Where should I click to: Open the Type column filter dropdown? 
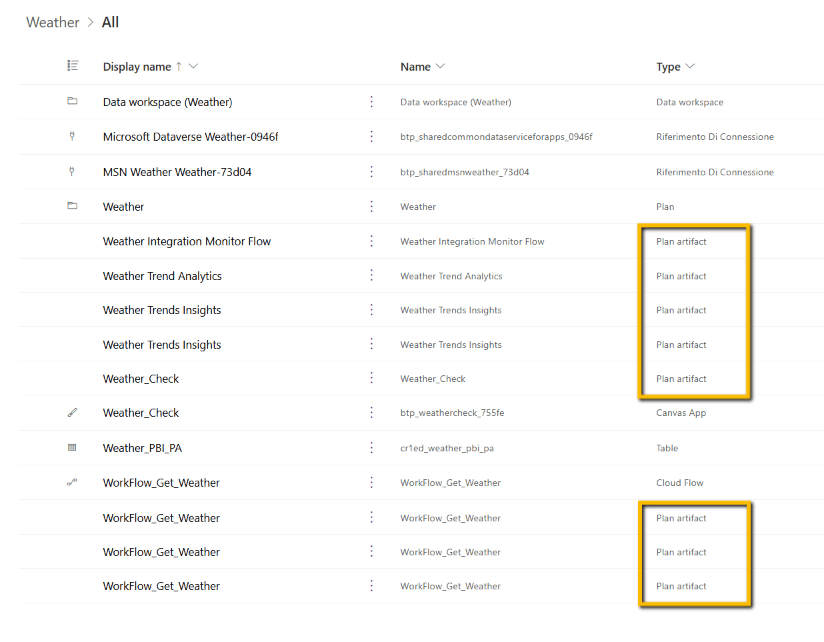(690, 67)
